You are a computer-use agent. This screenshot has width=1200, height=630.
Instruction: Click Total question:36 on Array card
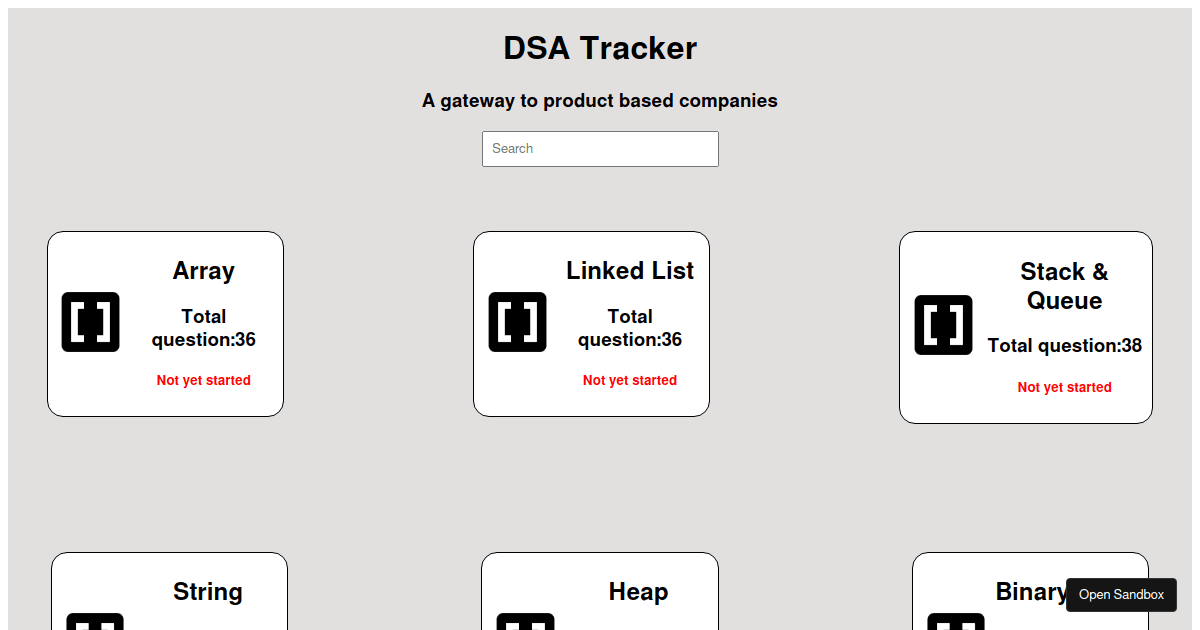click(x=203, y=327)
